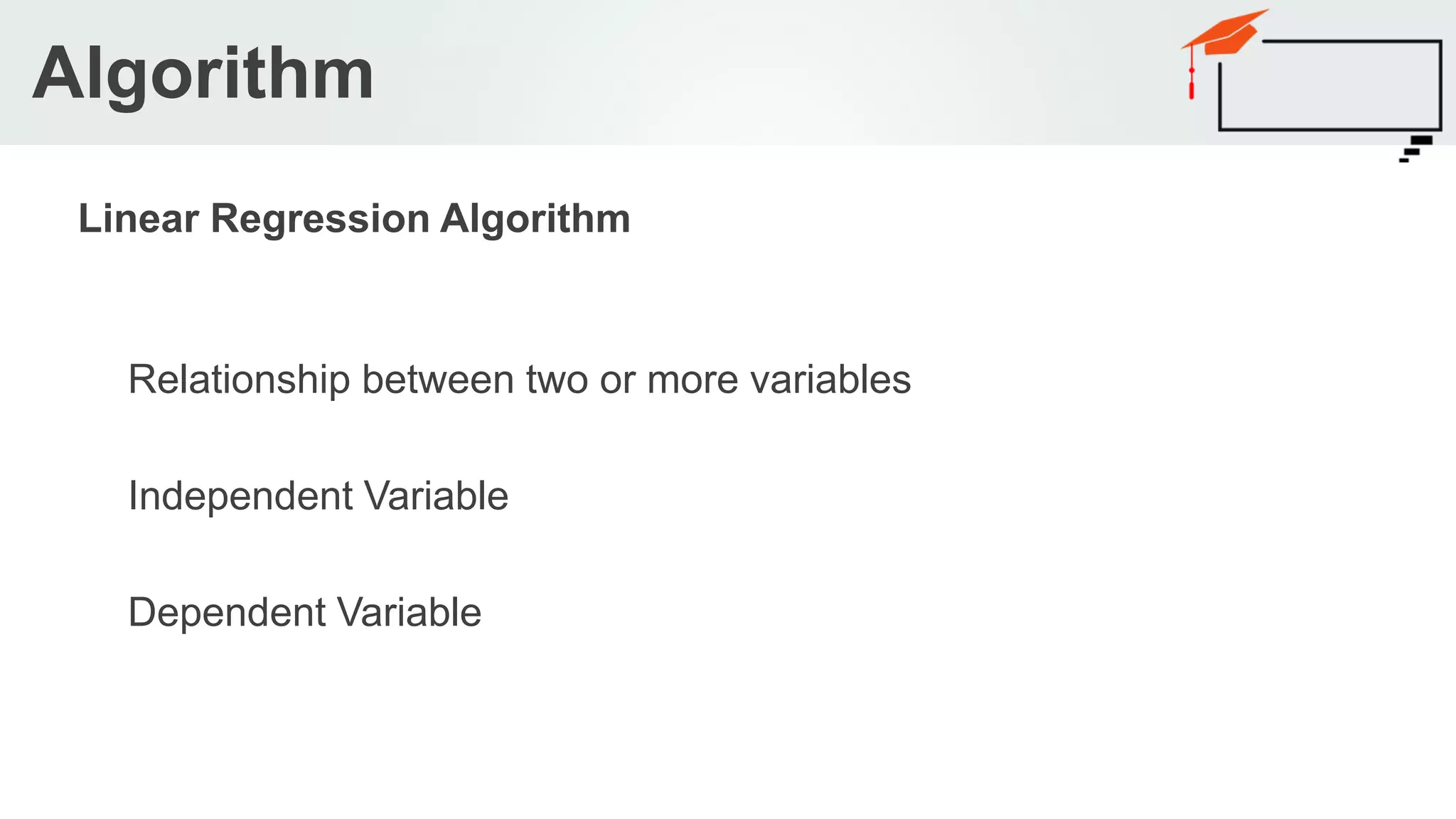
Task: Select the 'Dependent Variable' bullet text
Action: click(x=304, y=612)
